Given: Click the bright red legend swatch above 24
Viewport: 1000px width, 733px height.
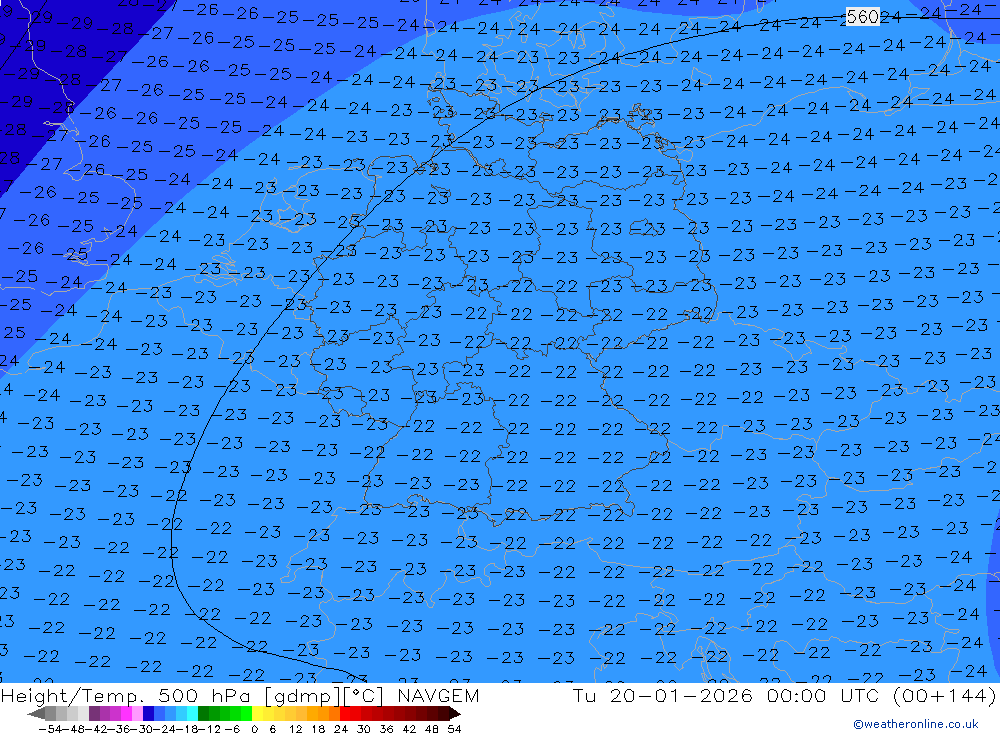Looking at the screenshot, I should coord(345,714).
